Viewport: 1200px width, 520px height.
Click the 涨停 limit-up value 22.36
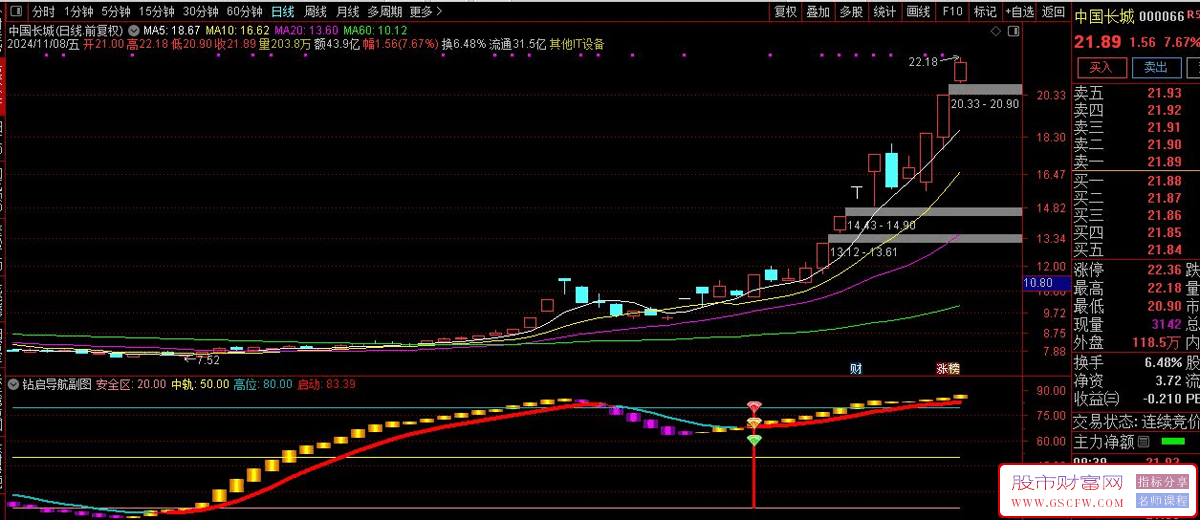click(x=1164, y=270)
